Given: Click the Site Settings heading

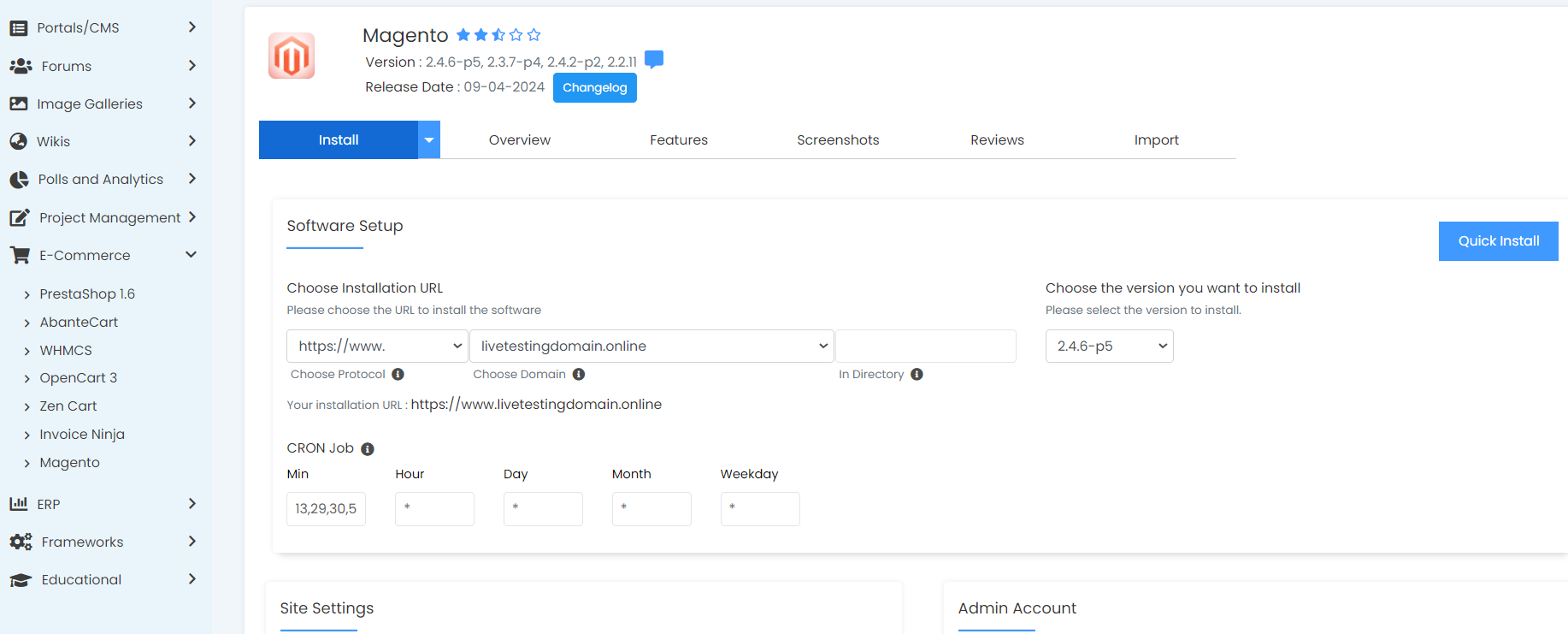Looking at the screenshot, I should 327,608.
